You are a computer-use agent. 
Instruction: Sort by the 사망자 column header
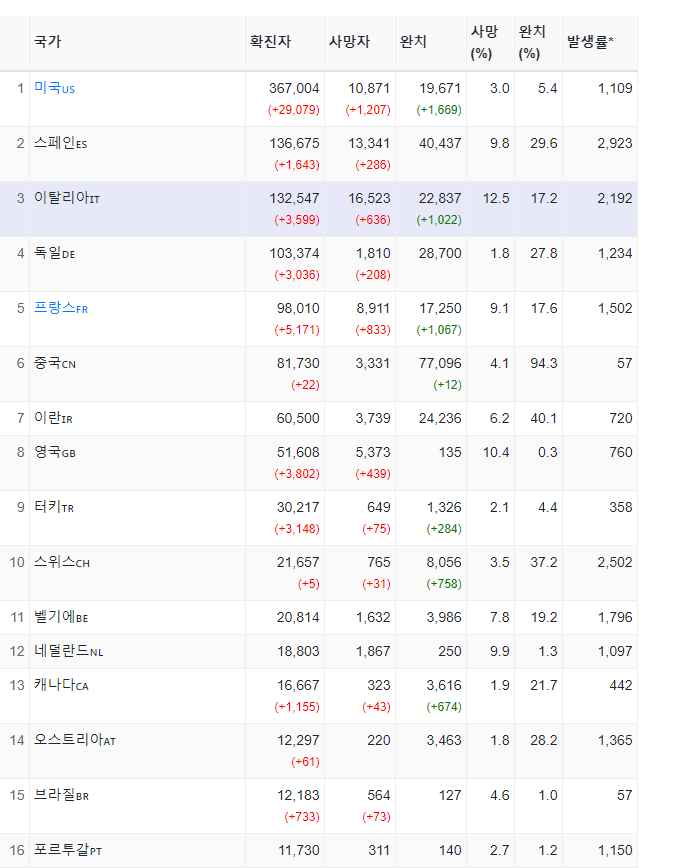coord(349,42)
